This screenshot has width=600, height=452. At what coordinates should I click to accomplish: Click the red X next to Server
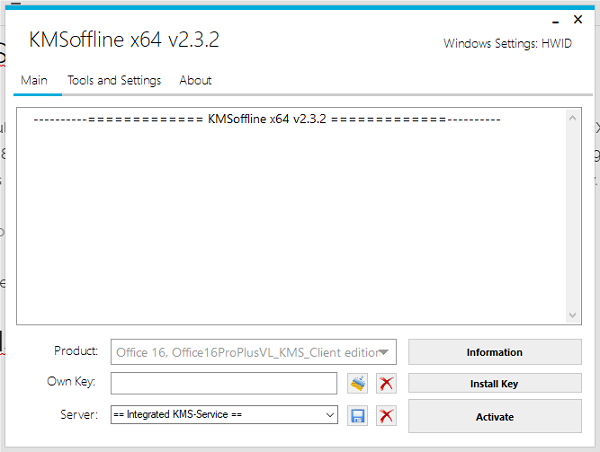pos(386,416)
